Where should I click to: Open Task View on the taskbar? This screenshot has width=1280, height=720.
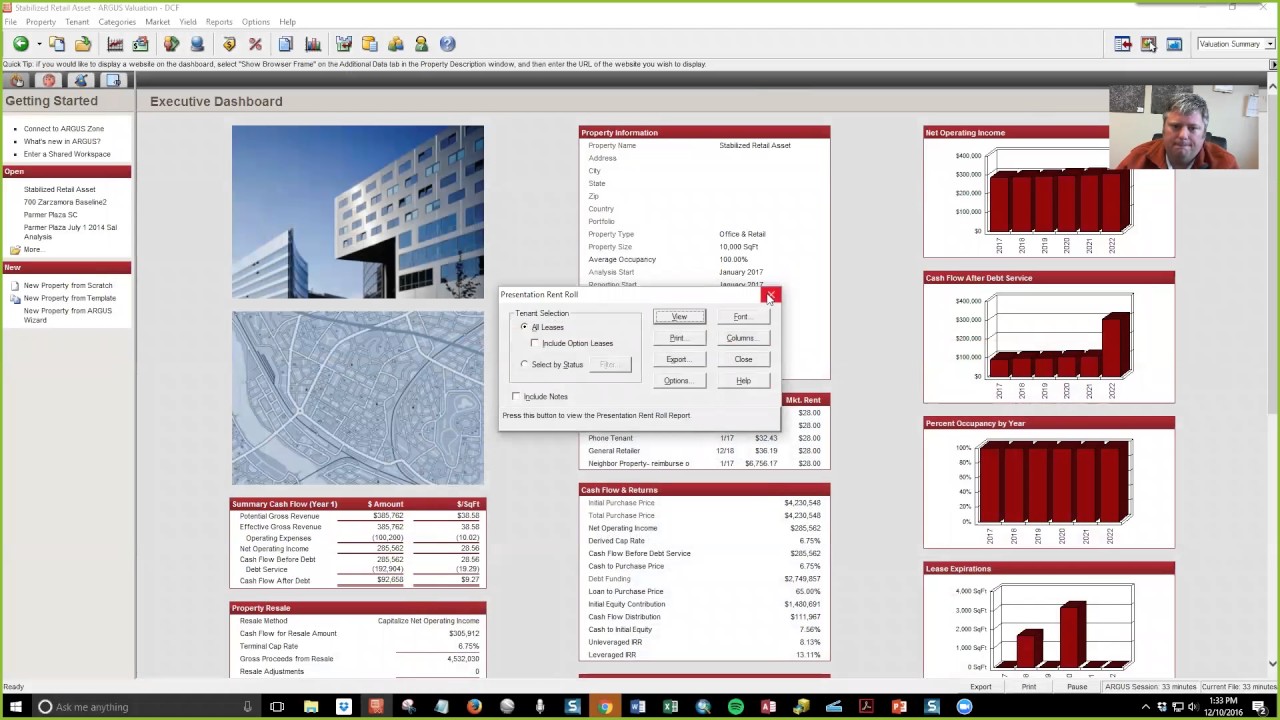(277, 707)
